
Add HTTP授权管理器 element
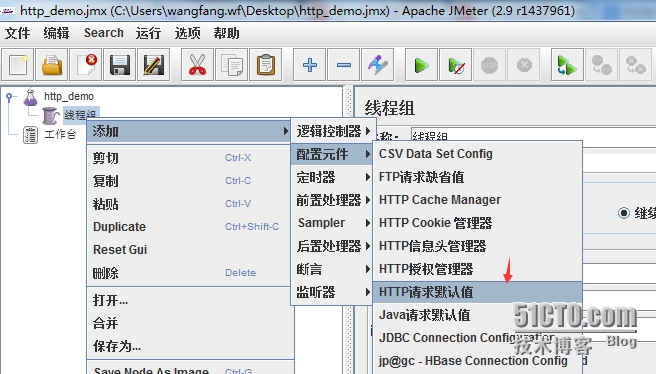coord(477,269)
